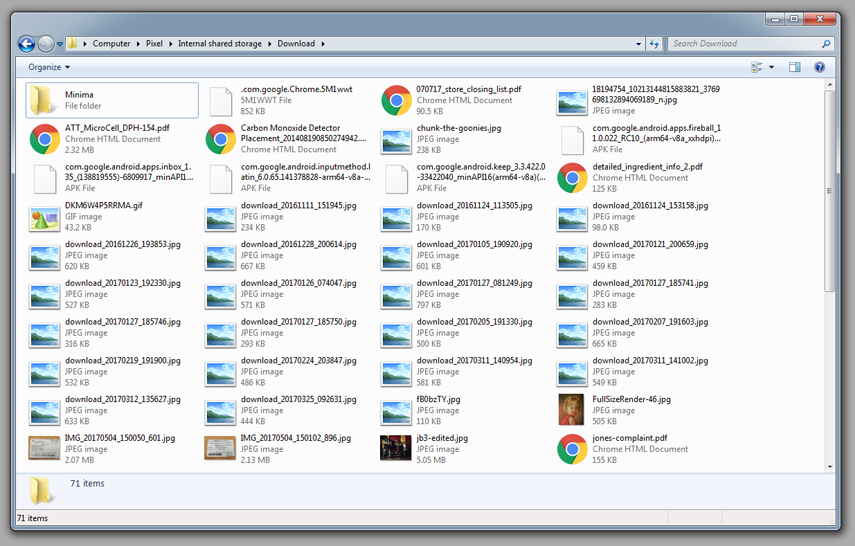Open Help with the question mark icon
The image size is (855, 546).
(x=819, y=67)
